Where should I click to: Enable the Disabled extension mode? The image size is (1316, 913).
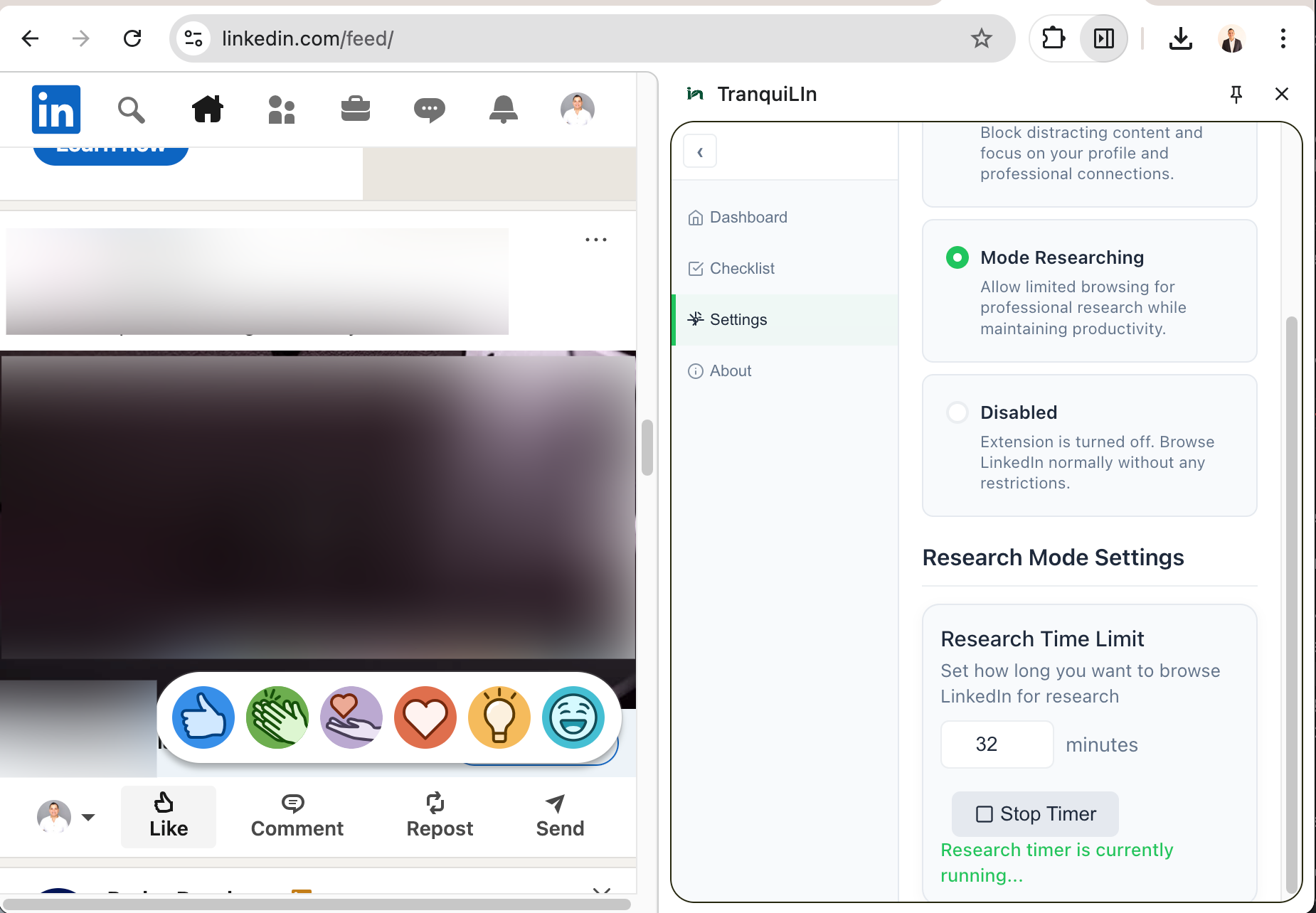(957, 412)
